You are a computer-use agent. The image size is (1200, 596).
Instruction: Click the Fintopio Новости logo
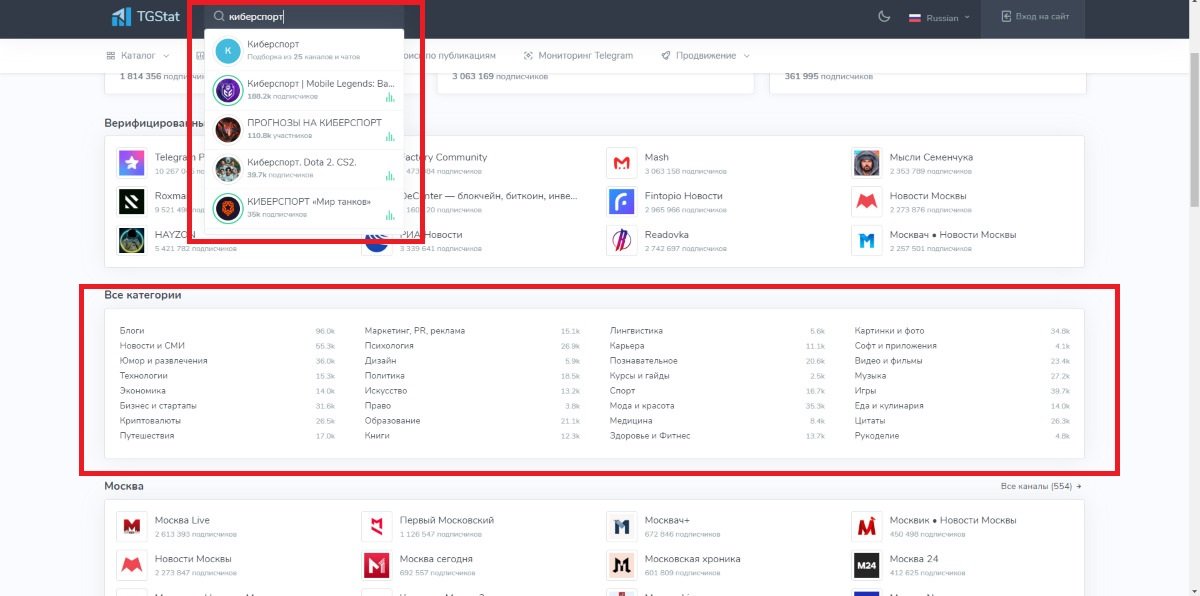621,201
